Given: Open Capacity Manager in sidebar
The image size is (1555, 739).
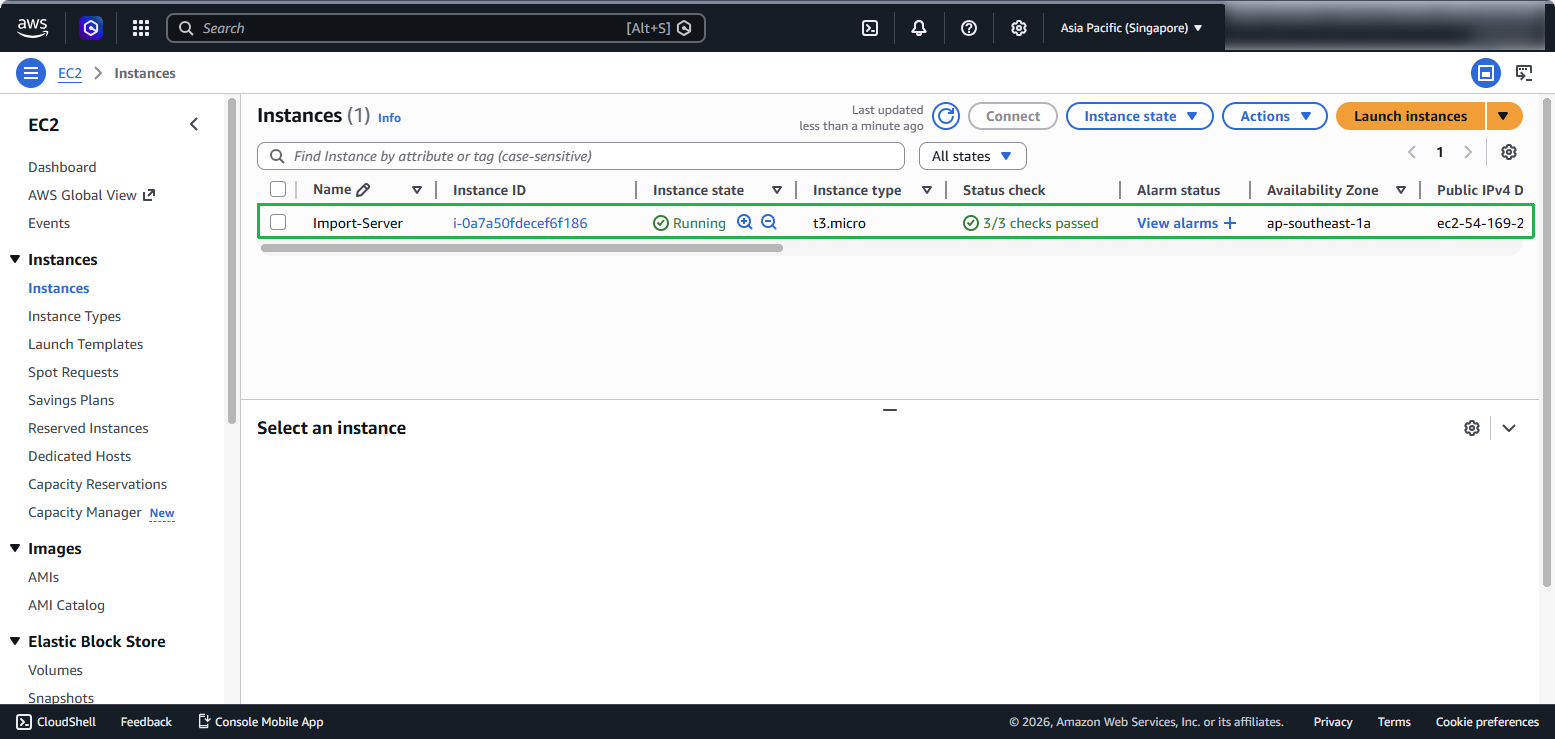Looking at the screenshot, I should point(85,512).
